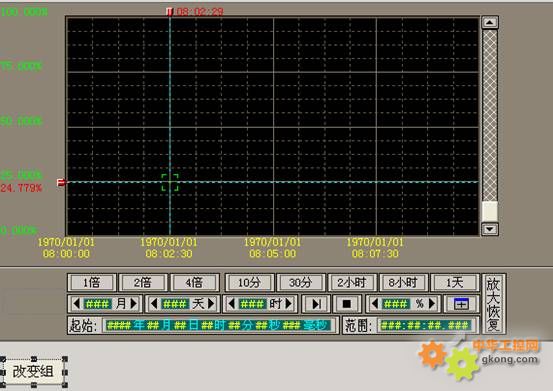This screenshot has width=553, height=391.
Task: Click the 08:00:00 time axis label
Action: (x=66, y=254)
